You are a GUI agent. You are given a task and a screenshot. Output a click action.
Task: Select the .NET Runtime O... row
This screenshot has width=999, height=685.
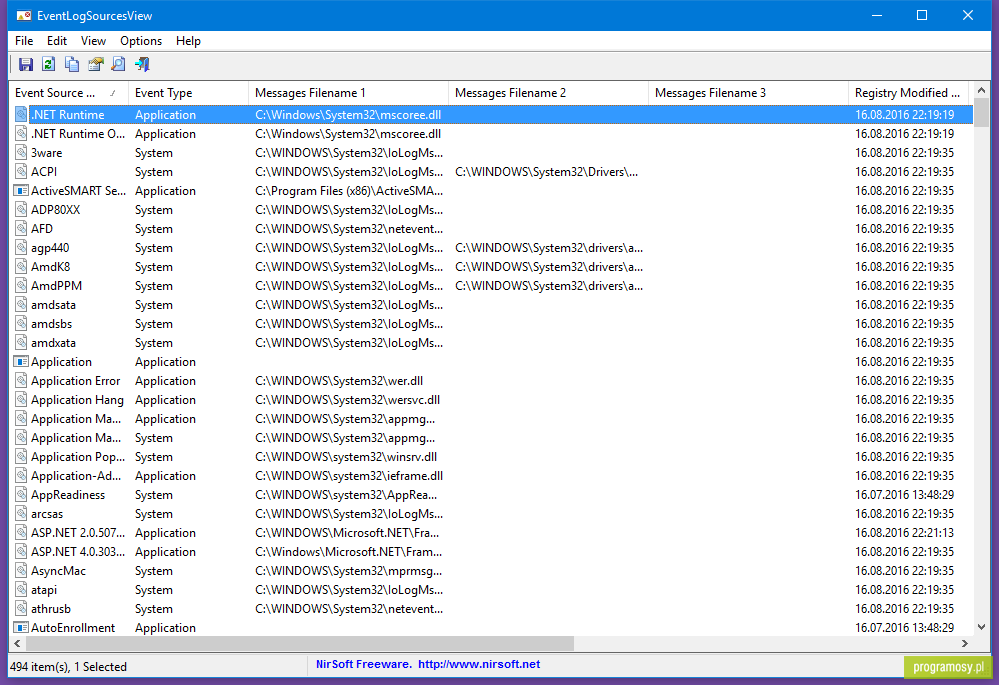pos(492,134)
